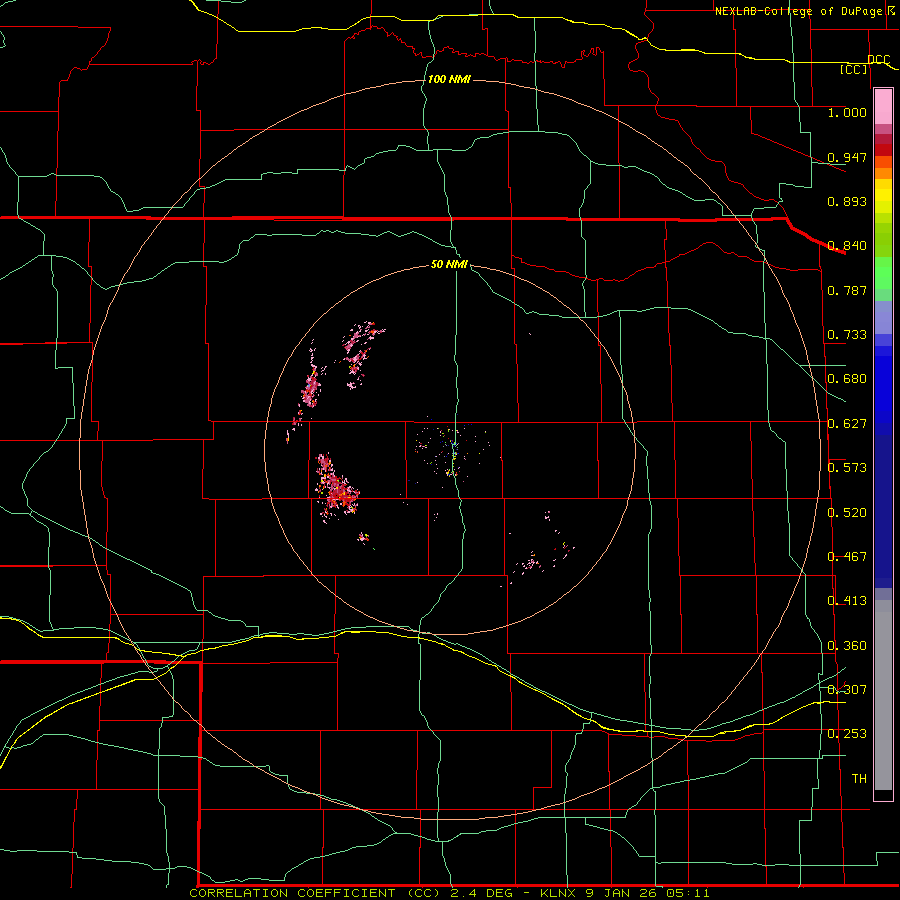
Task: Click the 0.947 scale value
Action: click(847, 157)
